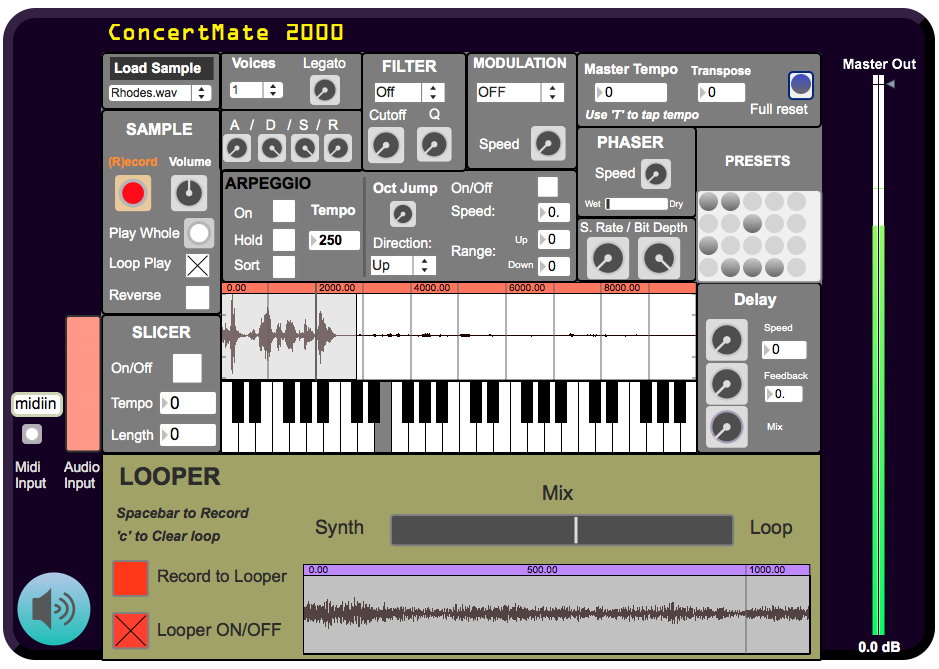Click the Oct Jump knob

(402, 214)
